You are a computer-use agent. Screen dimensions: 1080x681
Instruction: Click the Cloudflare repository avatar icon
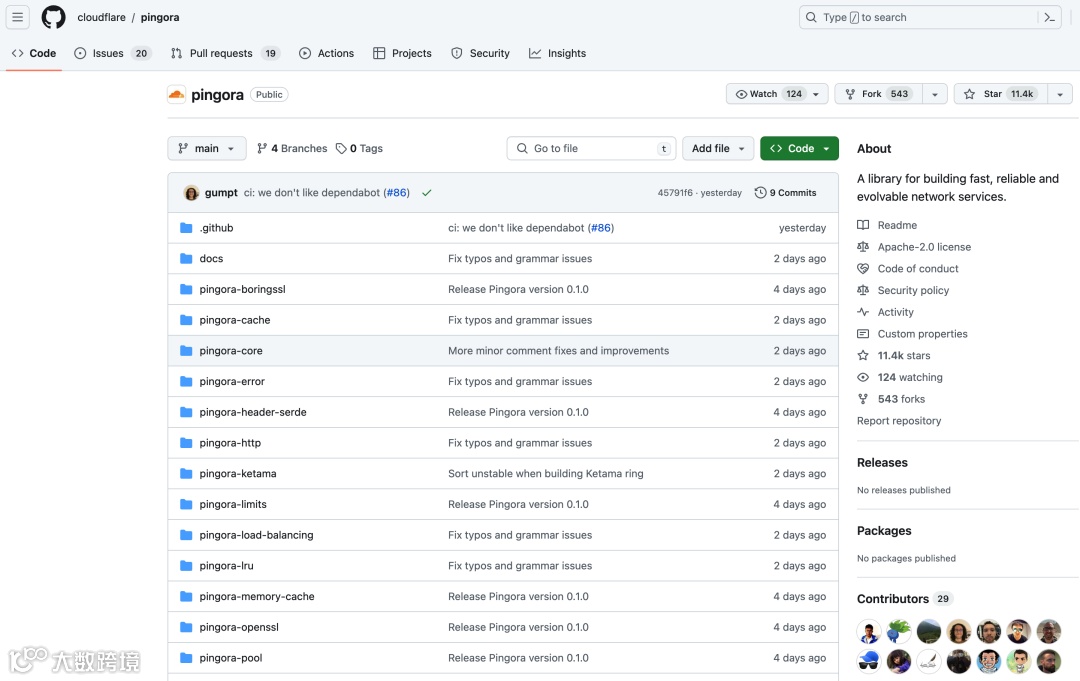[176, 94]
